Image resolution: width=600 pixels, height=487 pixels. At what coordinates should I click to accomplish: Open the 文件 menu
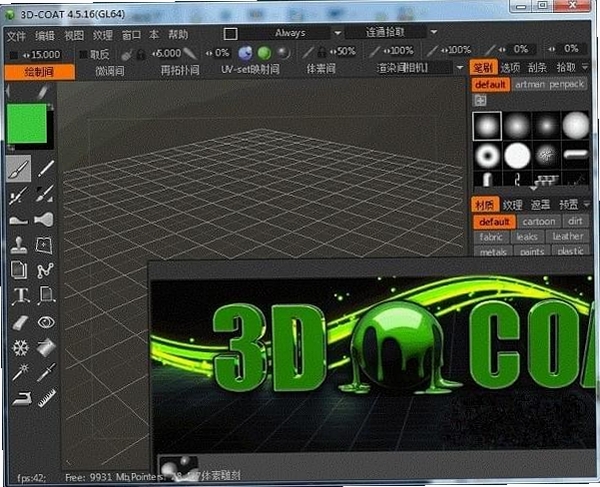pyautogui.click(x=16, y=36)
